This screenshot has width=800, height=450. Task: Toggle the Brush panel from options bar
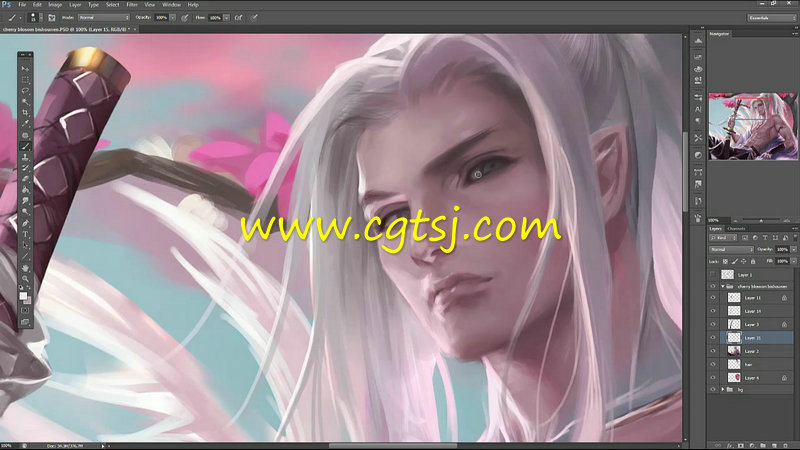pos(52,17)
